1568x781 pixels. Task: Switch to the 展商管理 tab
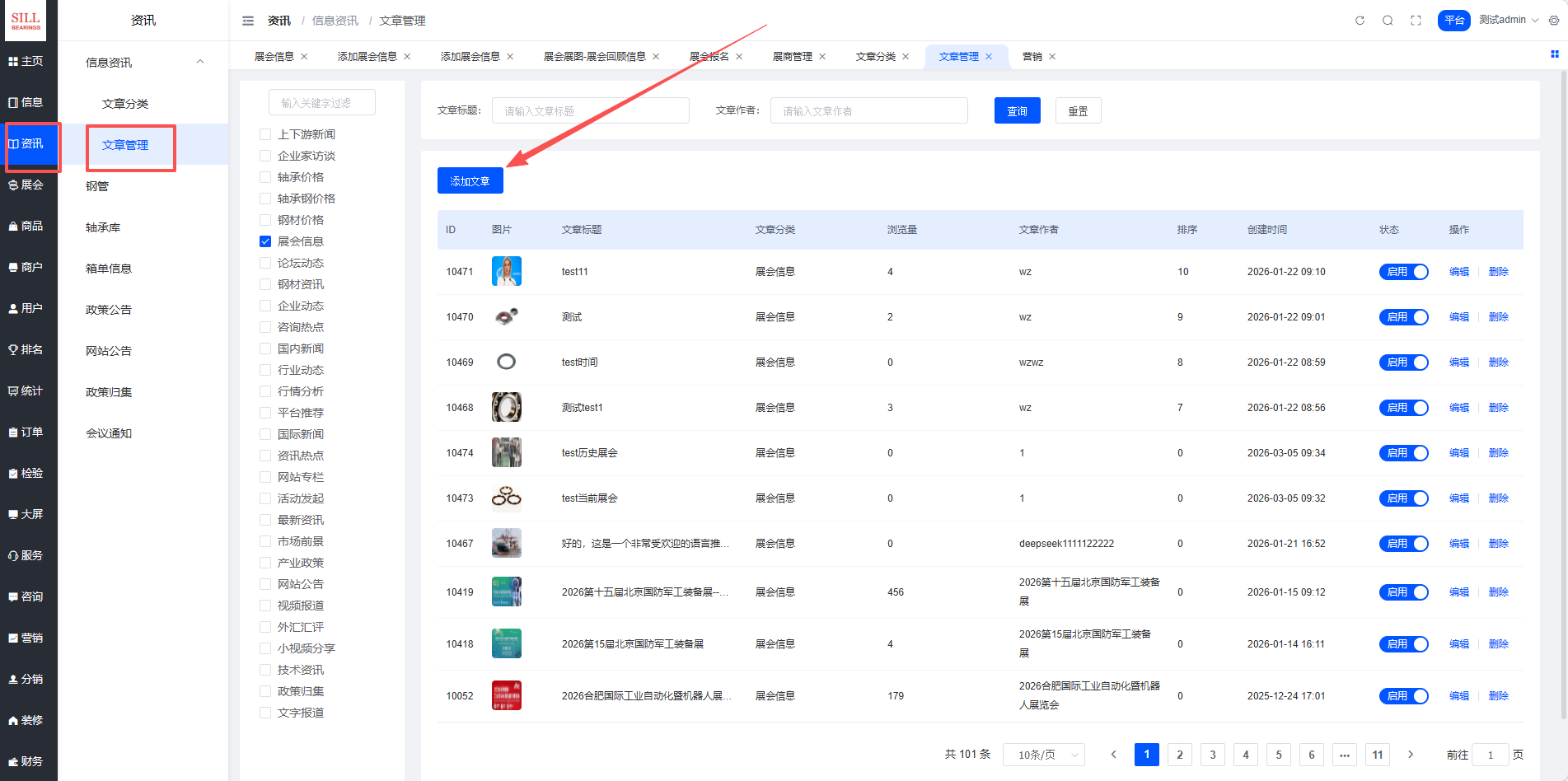(x=792, y=57)
